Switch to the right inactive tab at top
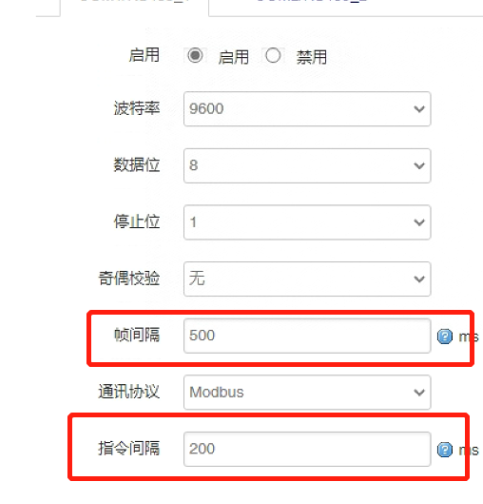Image resolution: width=483 pixels, height=504 pixels. coord(346,7)
